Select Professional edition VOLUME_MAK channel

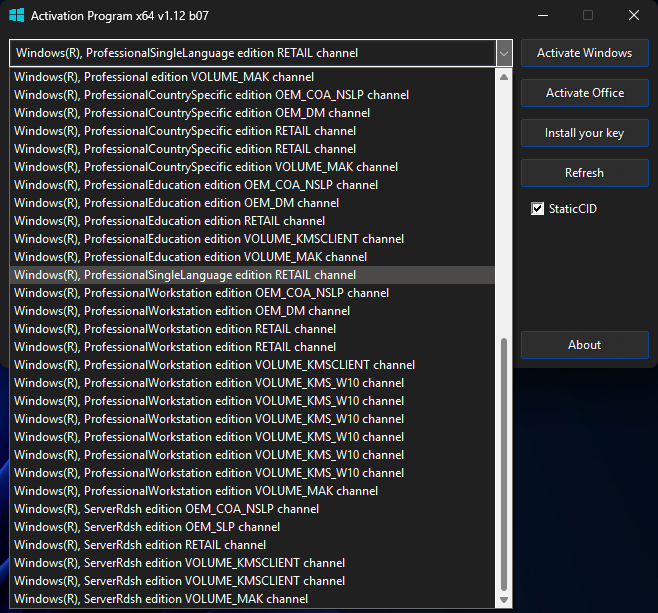tap(252, 77)
